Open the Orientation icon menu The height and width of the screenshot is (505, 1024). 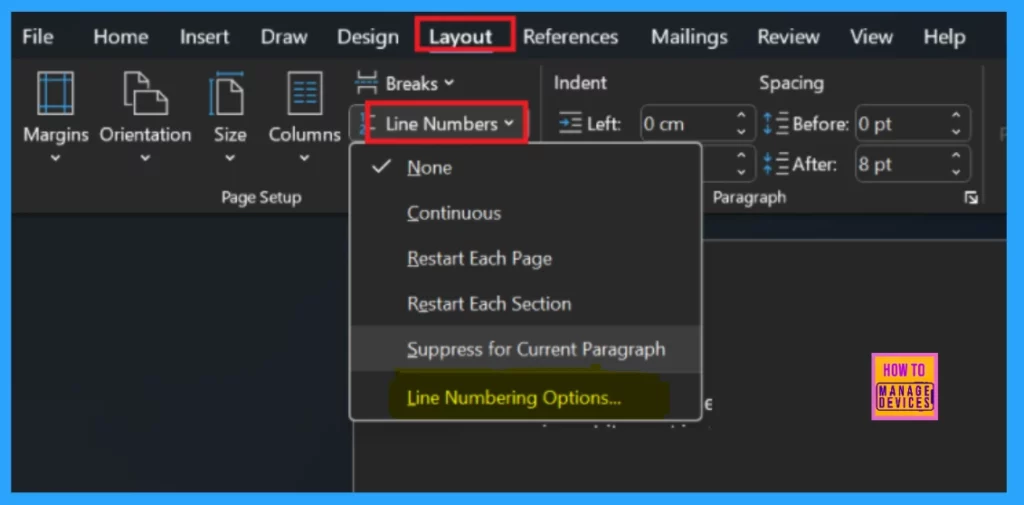pos(146,93)
